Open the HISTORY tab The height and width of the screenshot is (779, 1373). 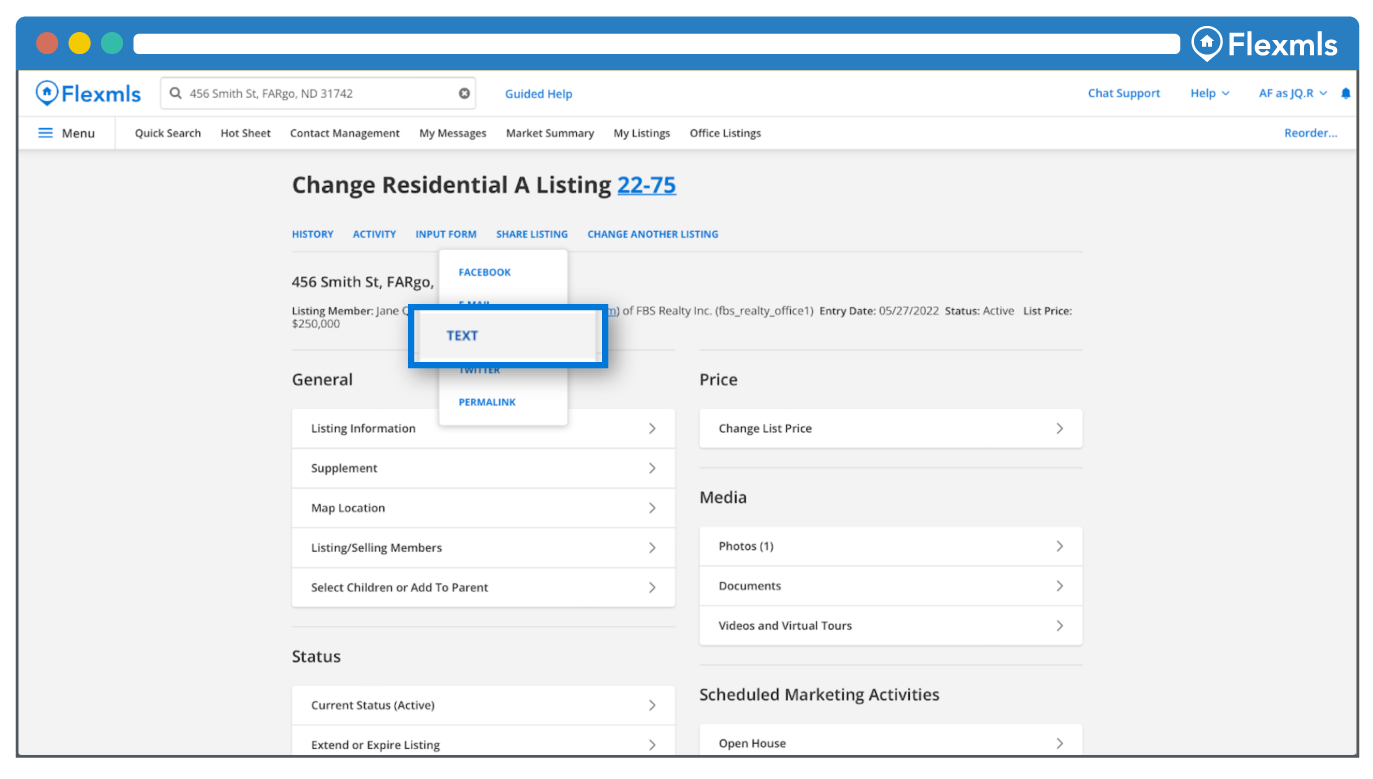312,234
